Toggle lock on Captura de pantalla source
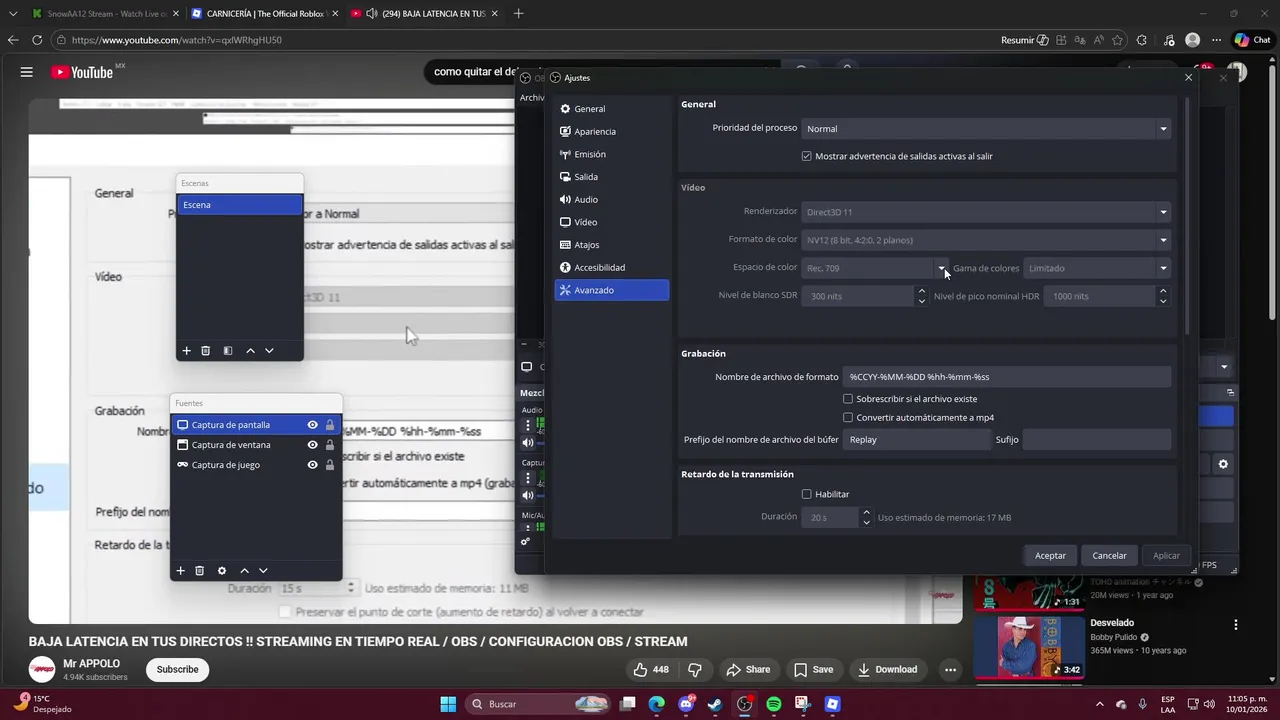Image resolution: width=1280 pixels, height=720 pixels. coord(330,425)
